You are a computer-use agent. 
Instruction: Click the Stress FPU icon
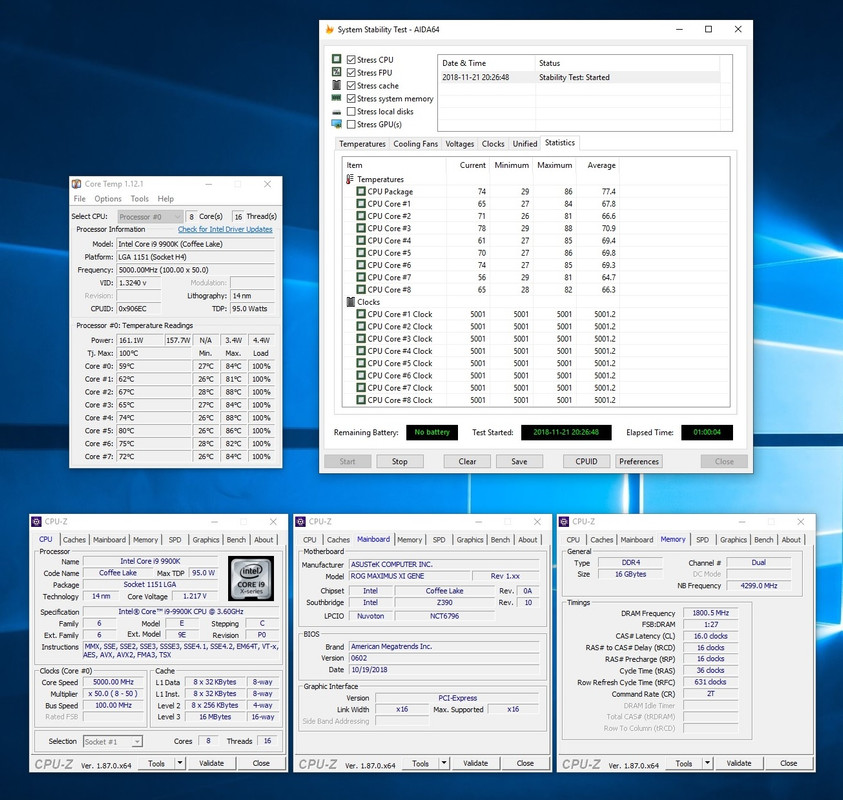tap(337, 72)
